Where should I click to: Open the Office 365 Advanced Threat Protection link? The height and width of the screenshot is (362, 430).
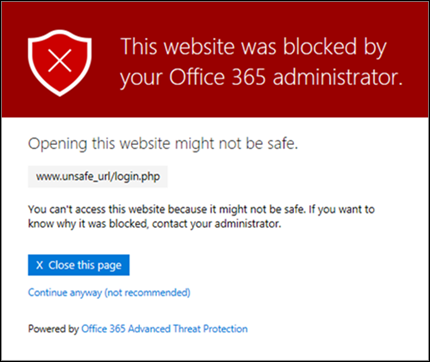coord(164,329)
